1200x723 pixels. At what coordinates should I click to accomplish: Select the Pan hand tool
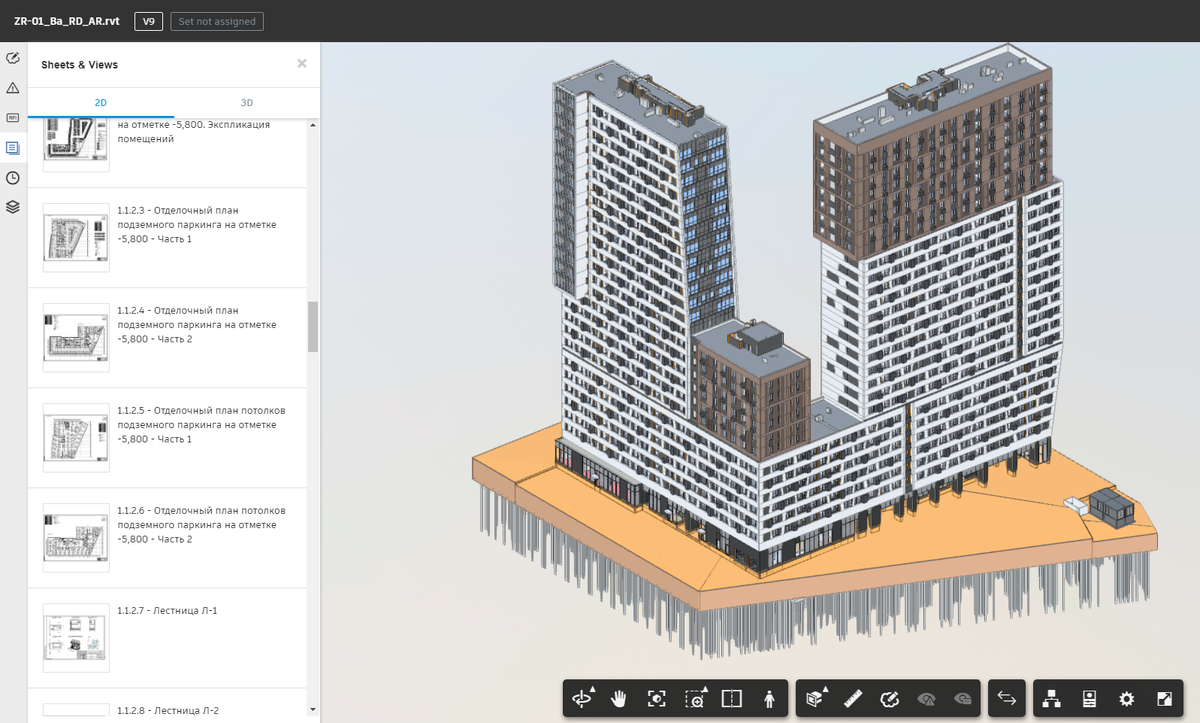click(x=620, y=699)
